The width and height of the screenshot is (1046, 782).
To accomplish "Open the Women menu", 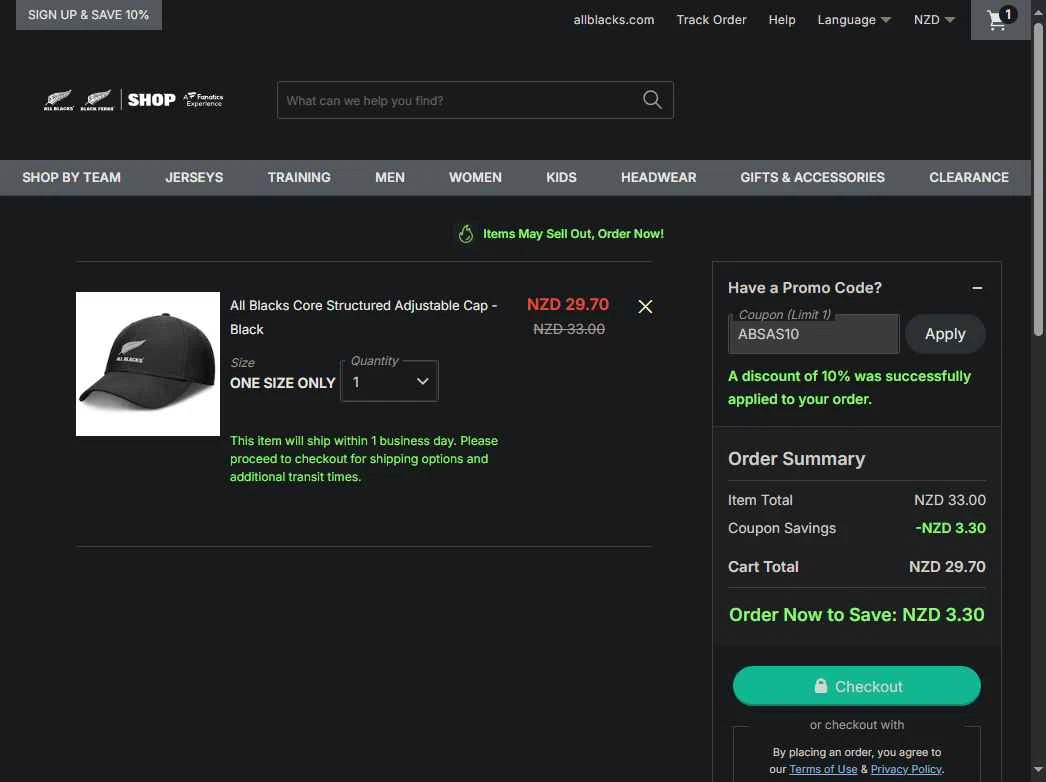I will 475,177.
